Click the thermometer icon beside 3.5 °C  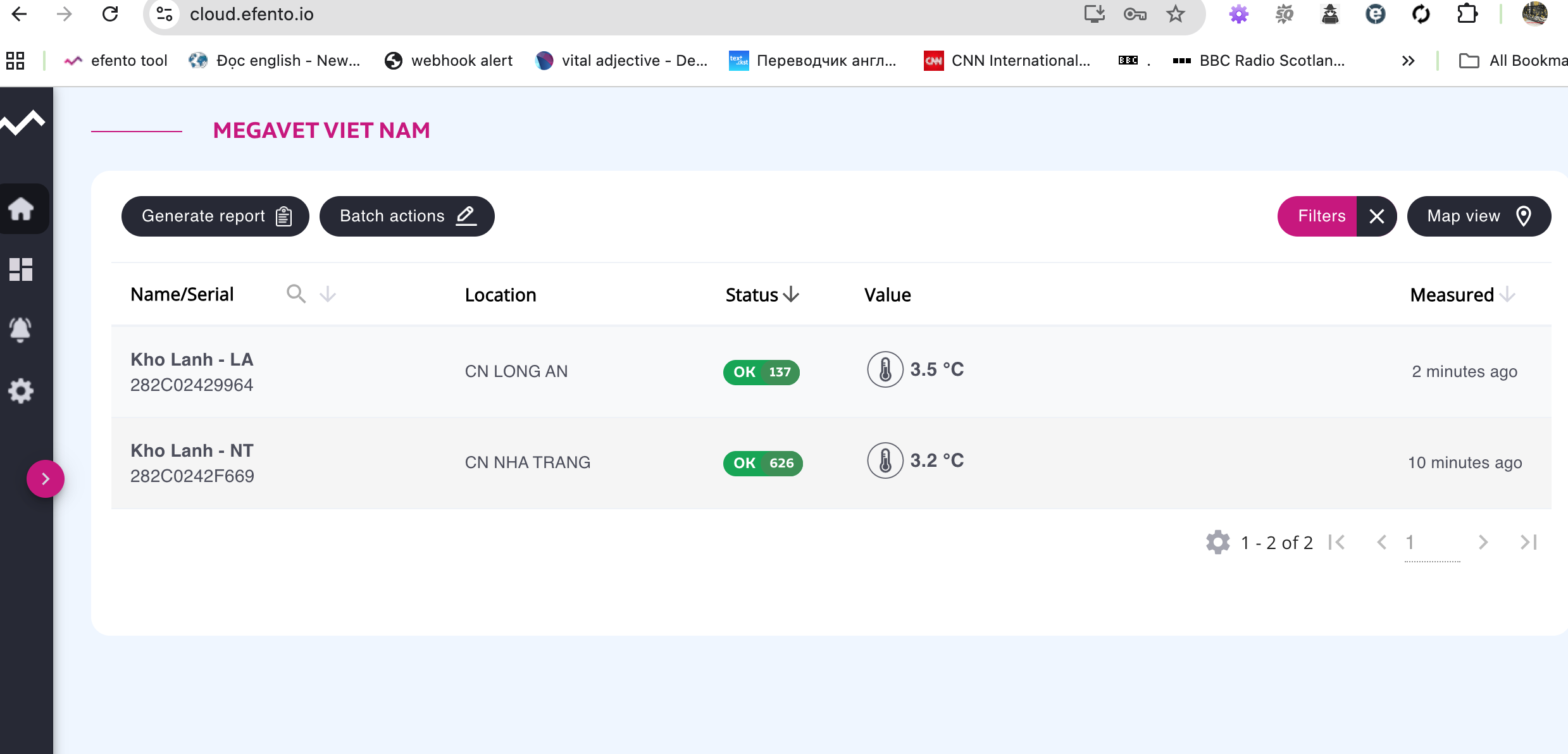[885, 369]
